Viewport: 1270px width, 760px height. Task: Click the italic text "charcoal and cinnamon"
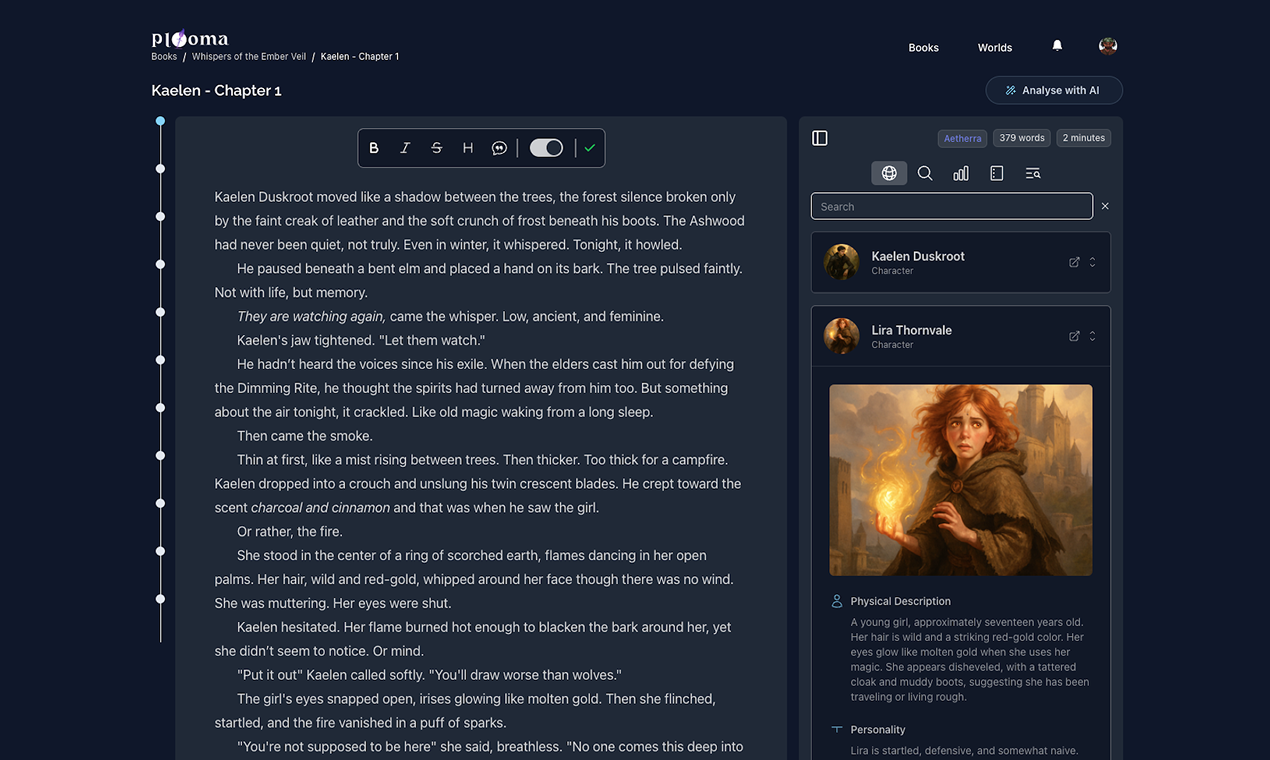(320, 508)
